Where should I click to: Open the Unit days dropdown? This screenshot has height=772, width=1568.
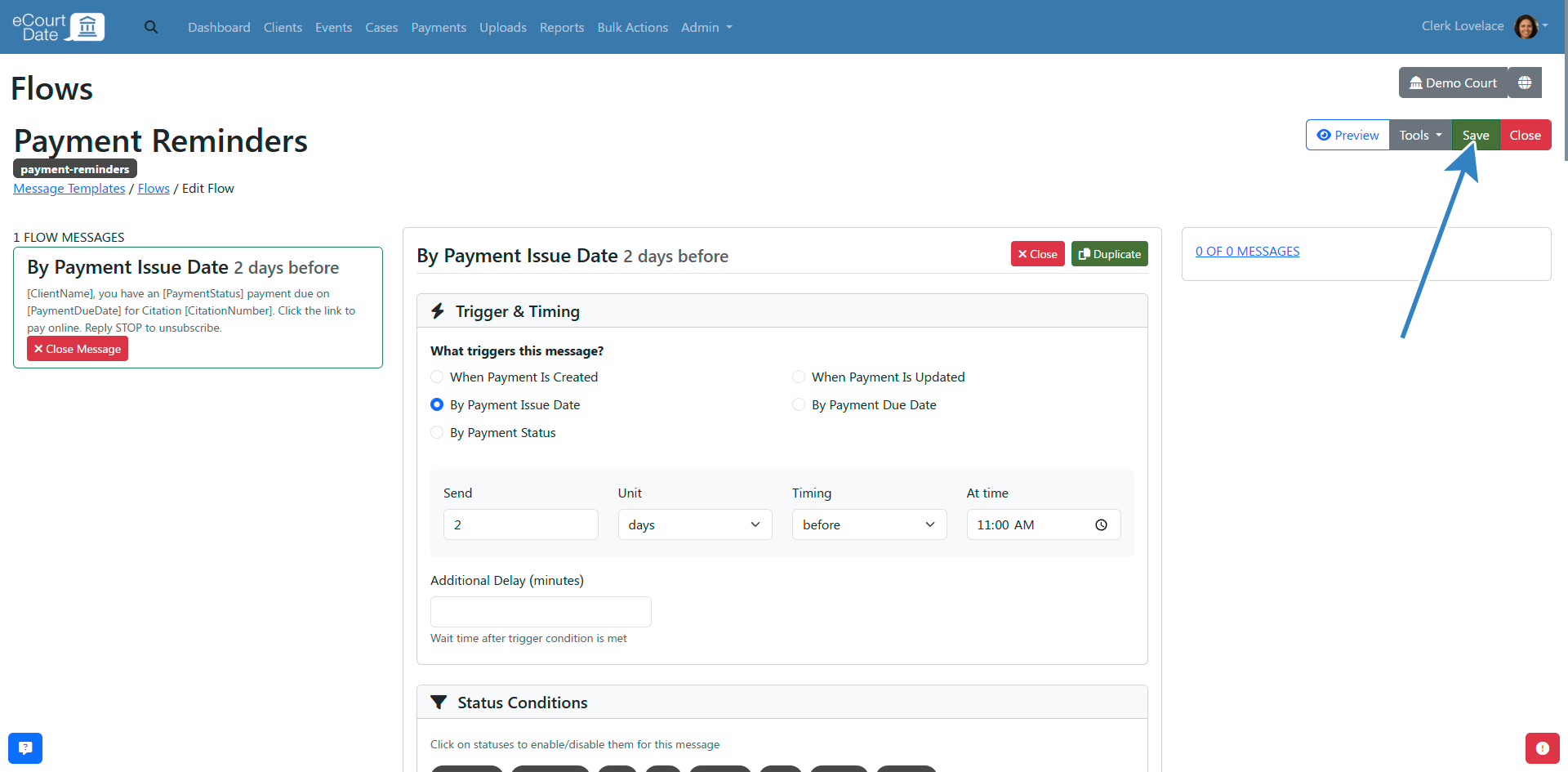click(695, 524)
